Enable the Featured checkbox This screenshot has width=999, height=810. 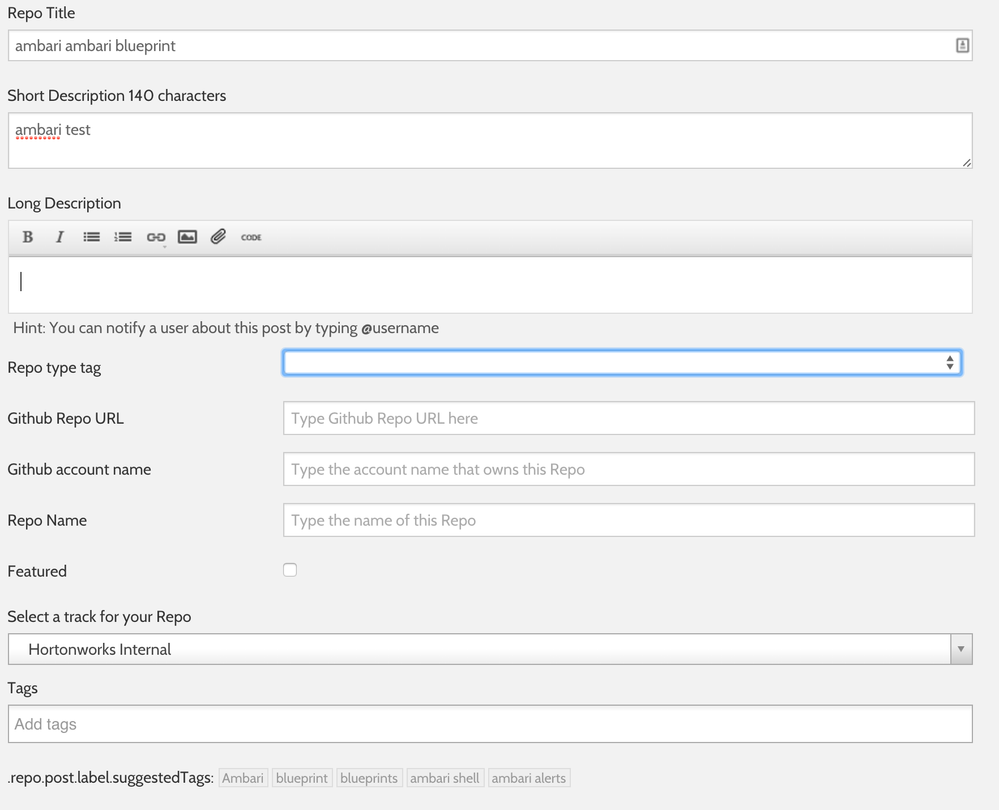click(290, 570)
